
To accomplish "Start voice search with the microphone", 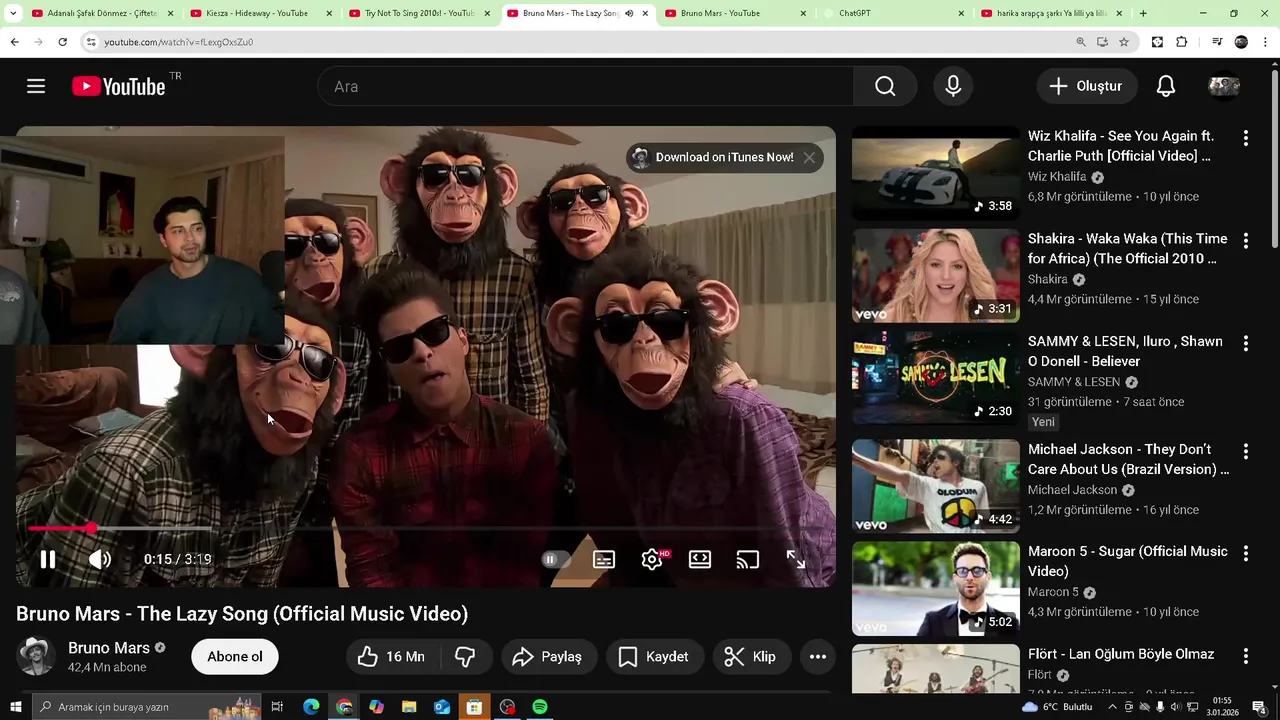I will (953, 86).
